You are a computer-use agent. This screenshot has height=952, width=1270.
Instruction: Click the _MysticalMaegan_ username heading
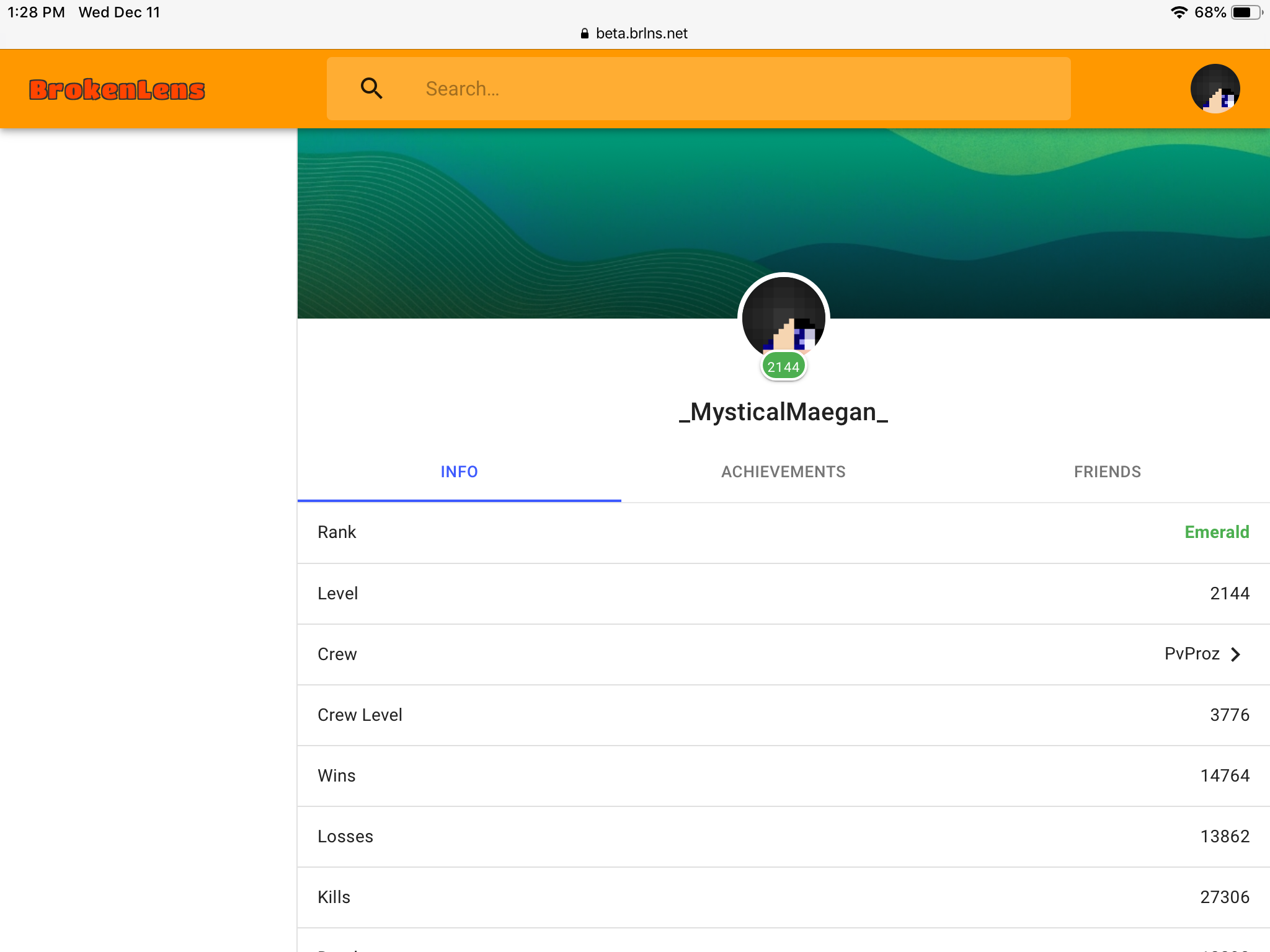783,412
